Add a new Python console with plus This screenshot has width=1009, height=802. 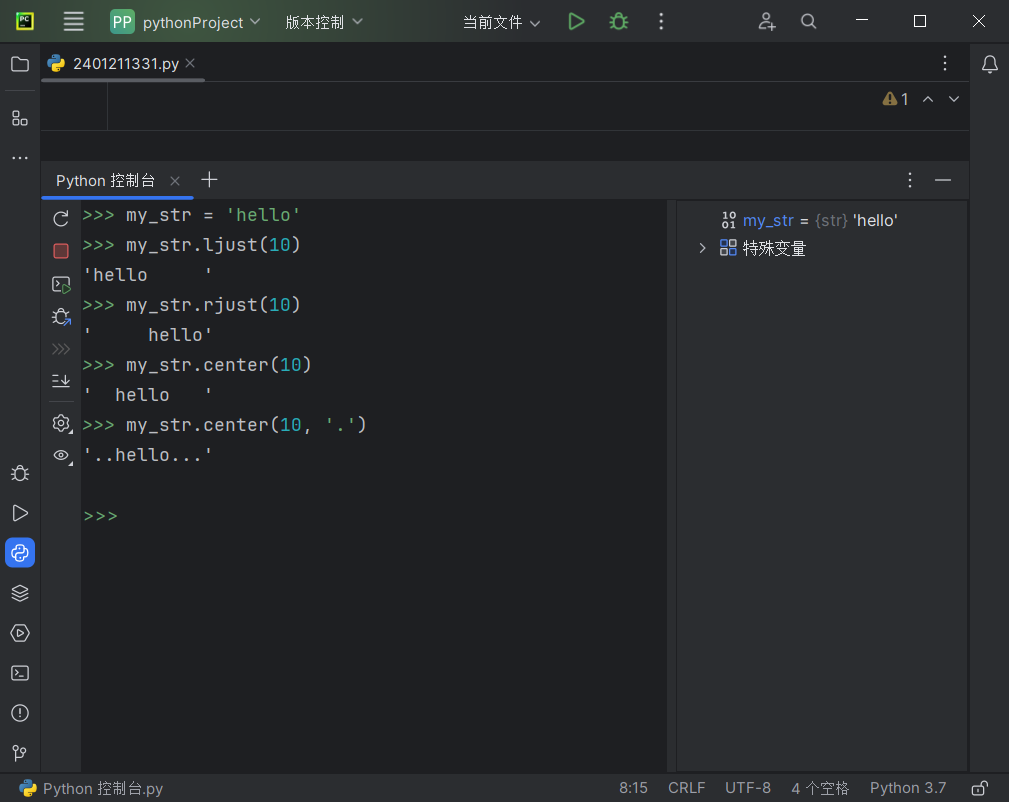[209, 180]
